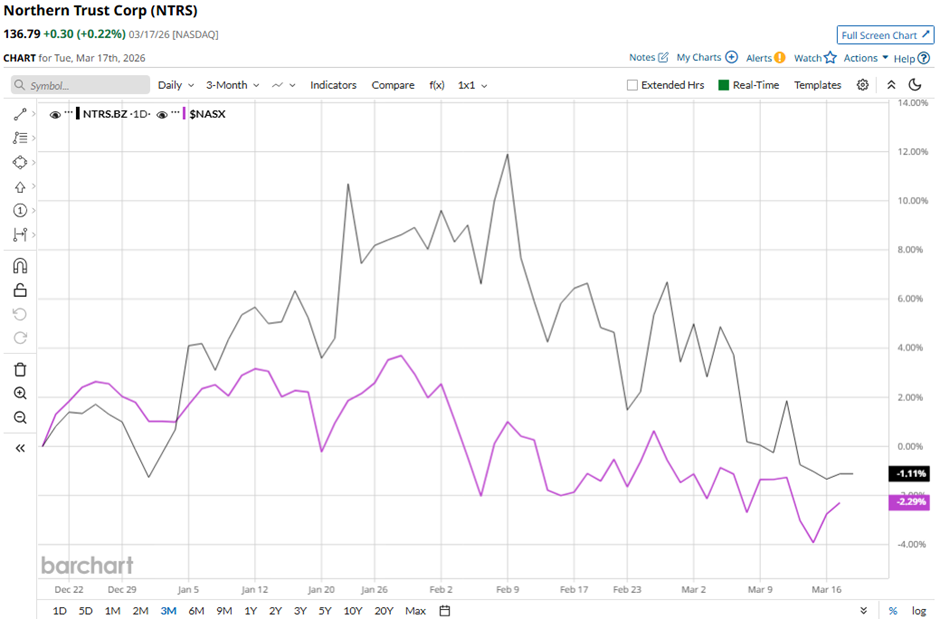Open the date range calendar
The image size is (940, 619).
pyautogui.click(x=445, y=611)
